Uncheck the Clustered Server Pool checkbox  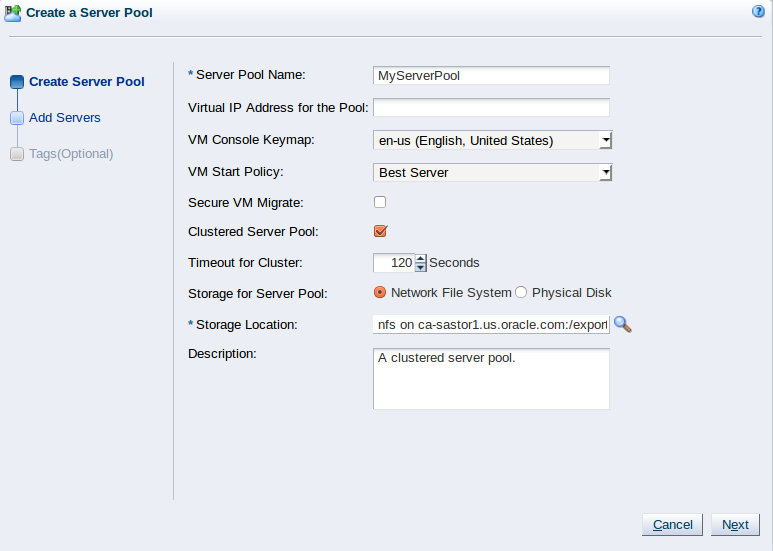pyautogui.click(x=380, y=231)
